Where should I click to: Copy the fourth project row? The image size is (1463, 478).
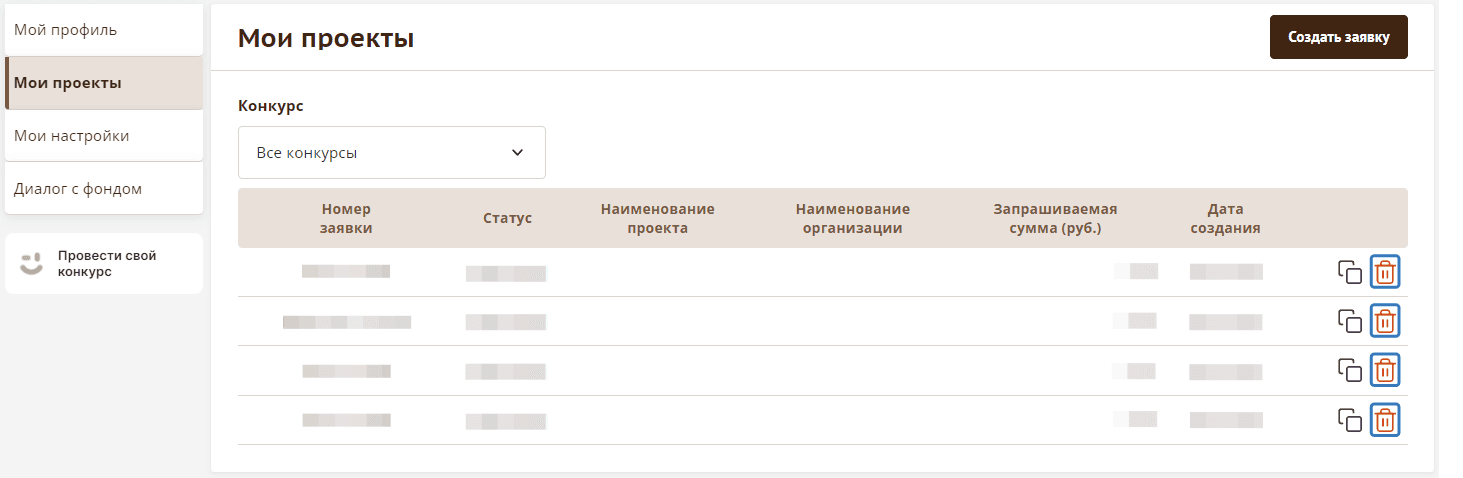click(x=1350, y=420)
